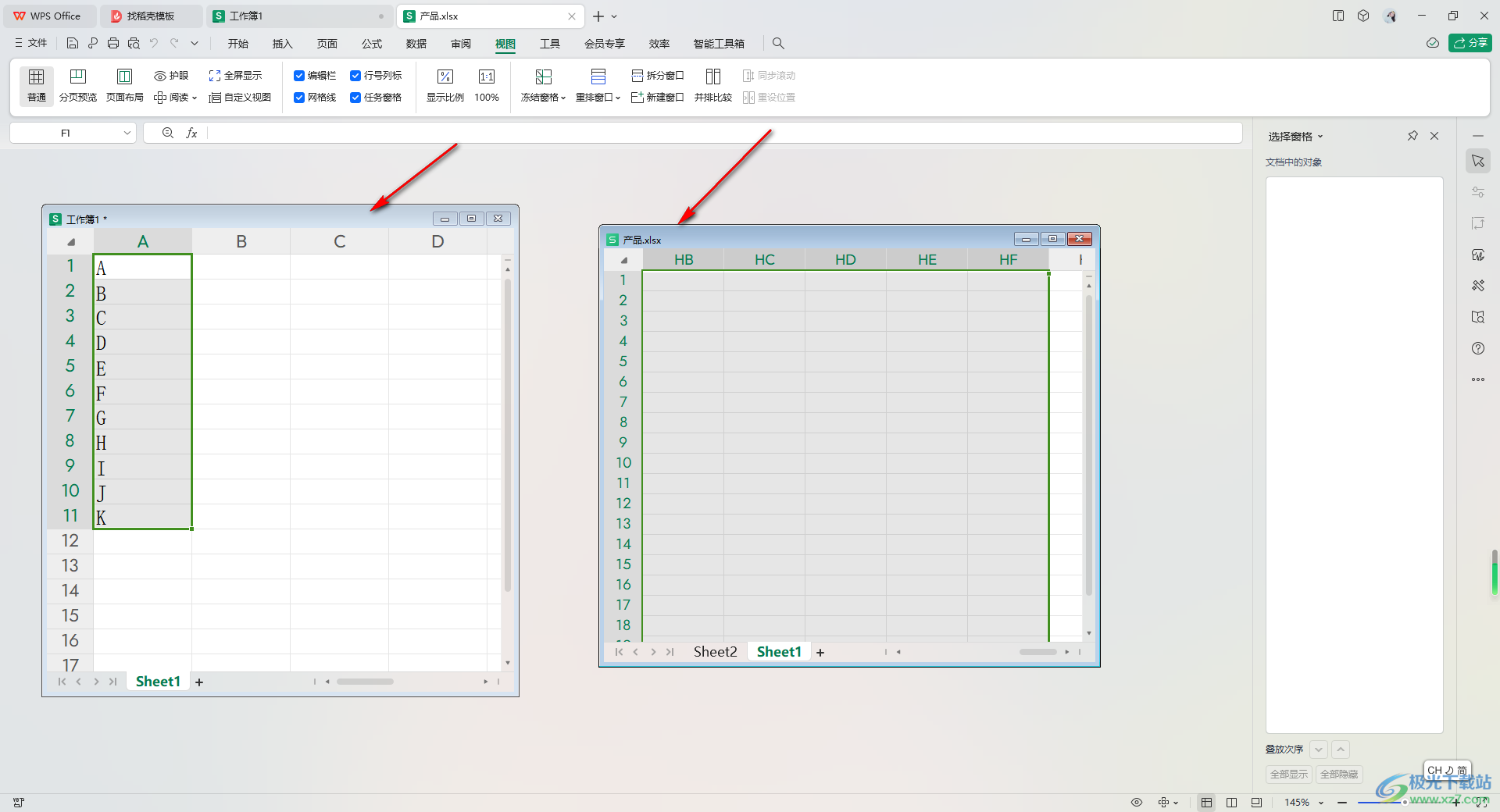Switch to the 开始 ribbon tab
This screenshot has width=1500, height=812.
[238, 44]
